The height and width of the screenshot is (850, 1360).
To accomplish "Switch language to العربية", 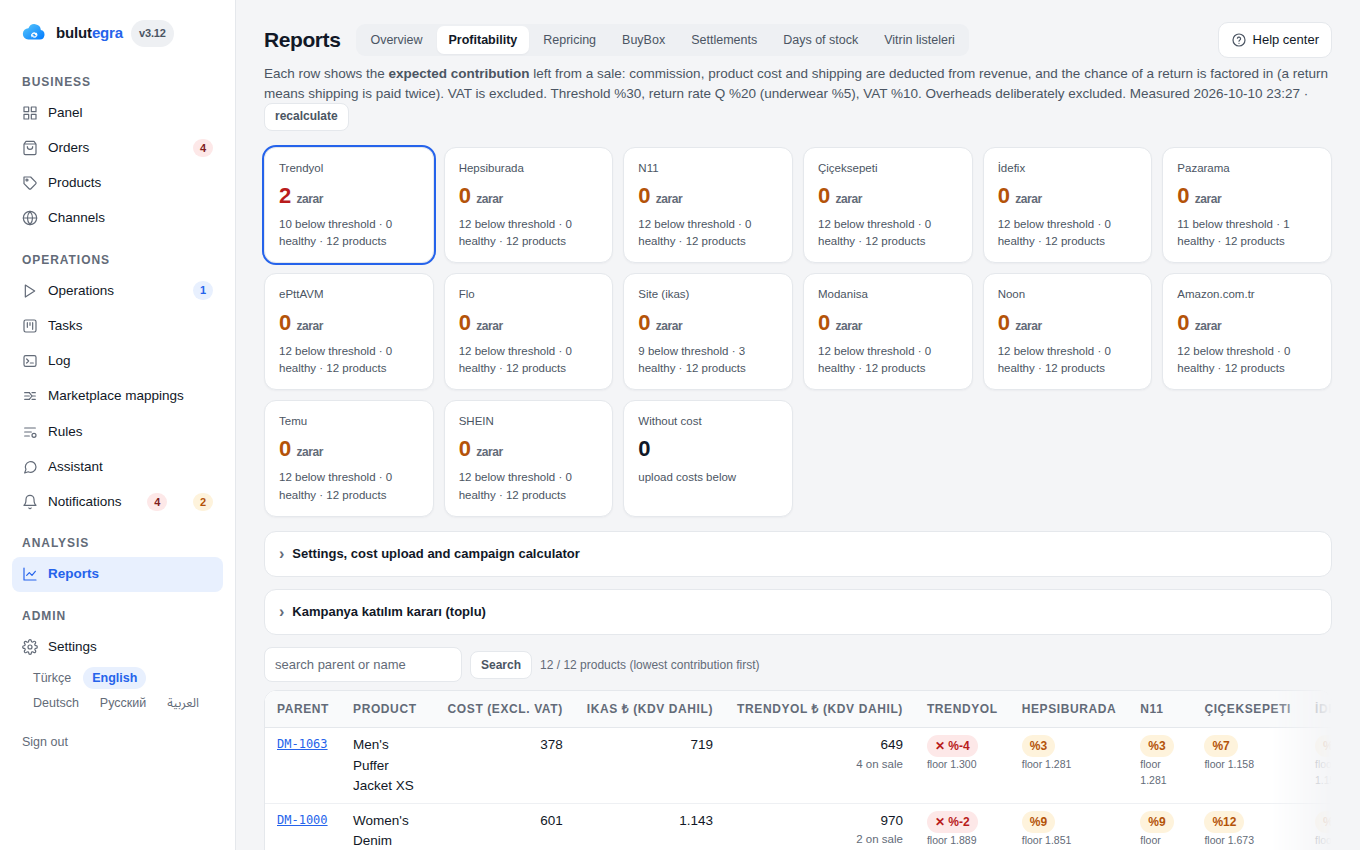I will click(183, 703).
